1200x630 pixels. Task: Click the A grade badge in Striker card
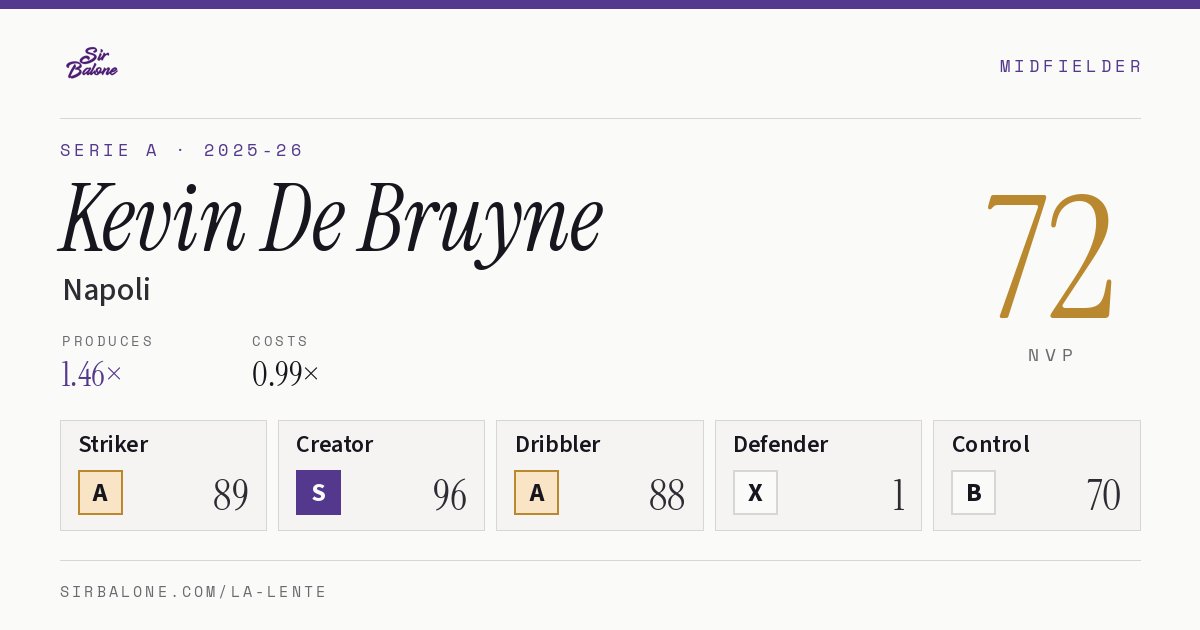tap(100, 492)
